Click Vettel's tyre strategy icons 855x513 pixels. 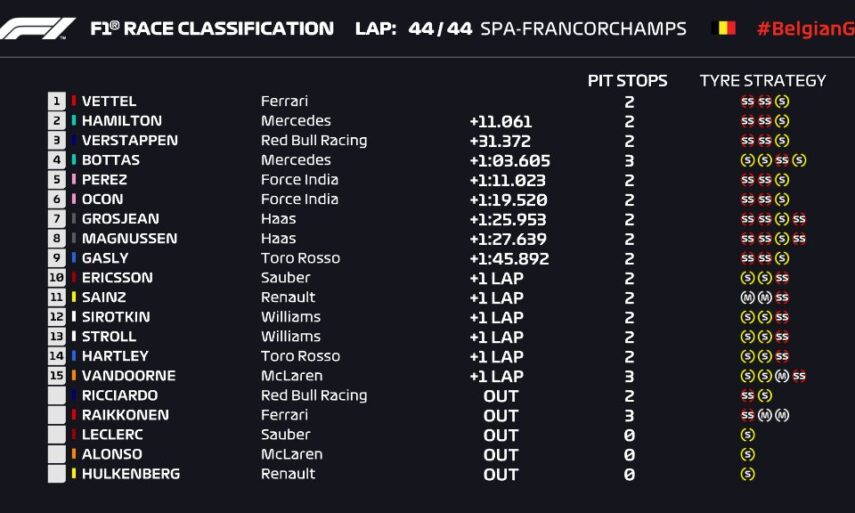pos(764,101)
